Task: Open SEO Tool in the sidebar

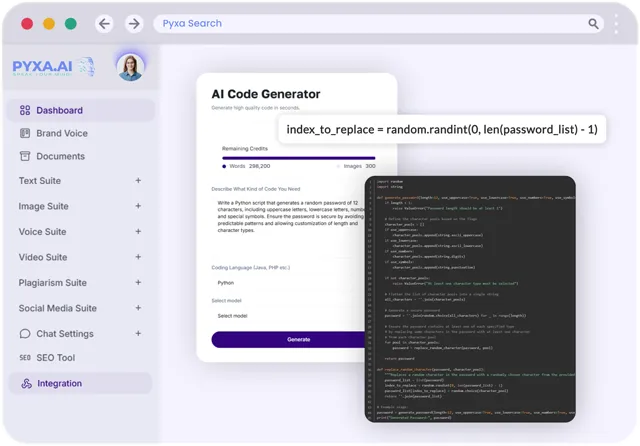Action: (56, 357)
